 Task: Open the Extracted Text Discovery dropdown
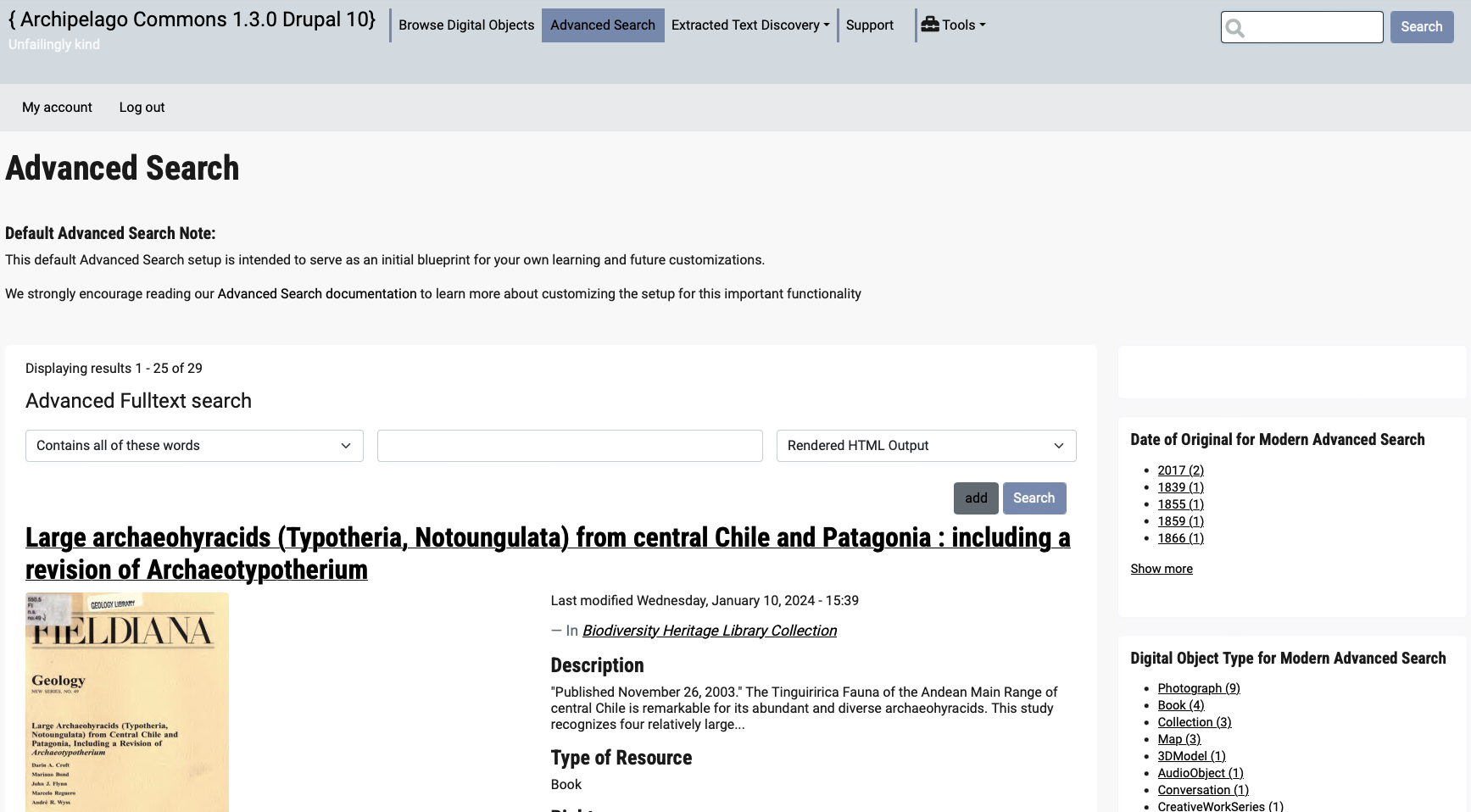pyautogui.click(x=749, y=25)
